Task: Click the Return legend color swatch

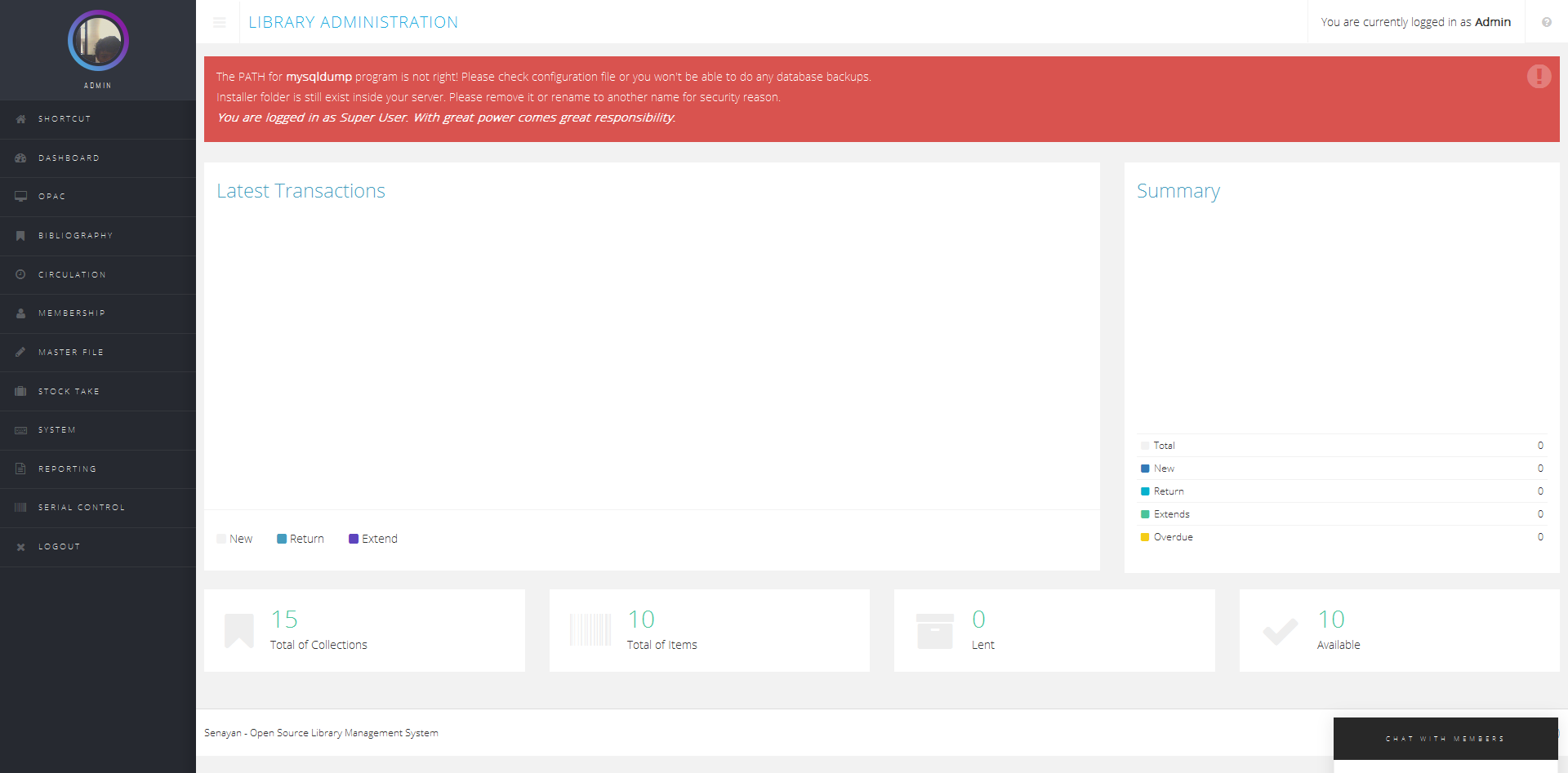Action: coord(282,539)
